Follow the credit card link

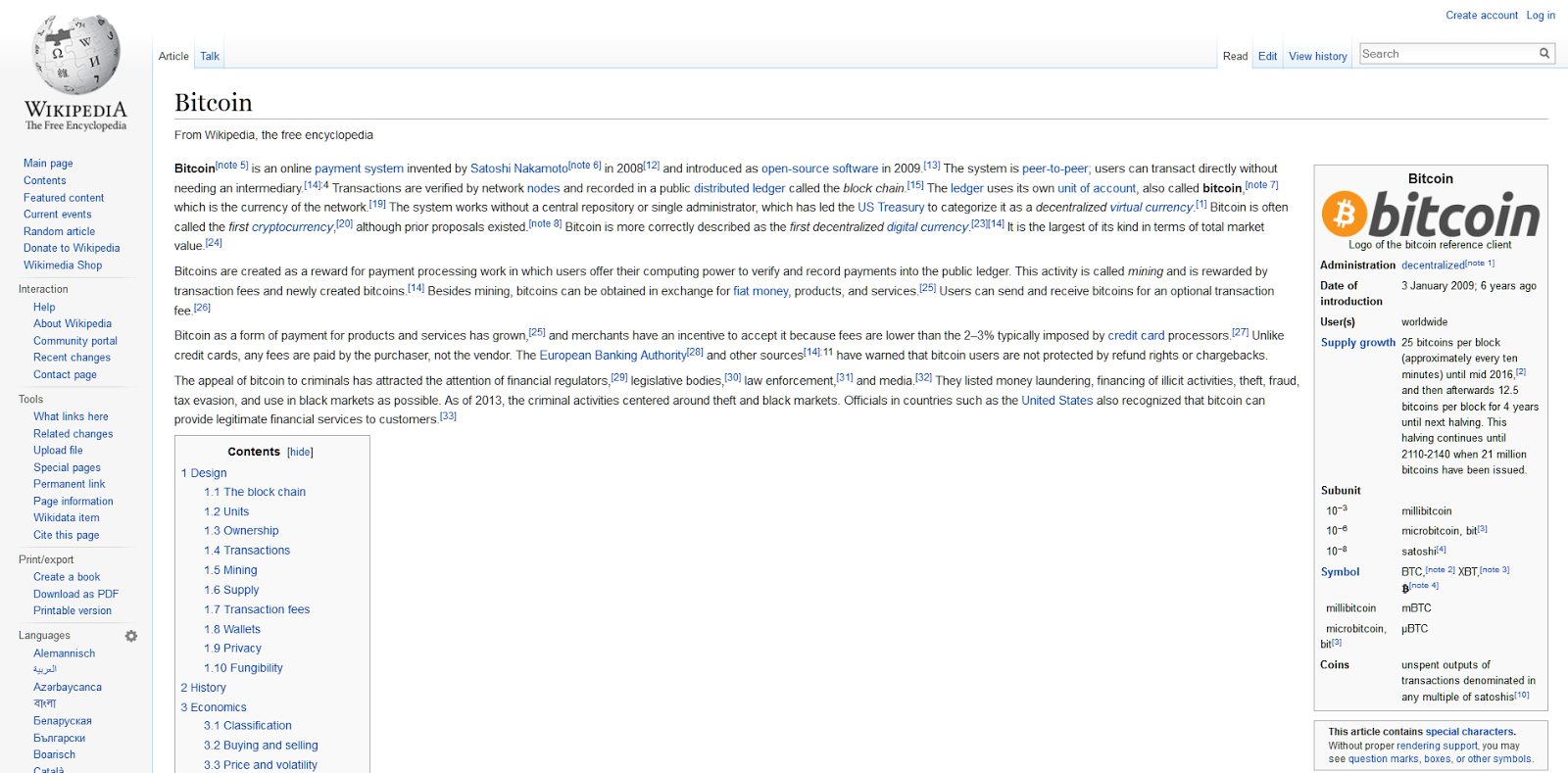tap(1136, 336)
